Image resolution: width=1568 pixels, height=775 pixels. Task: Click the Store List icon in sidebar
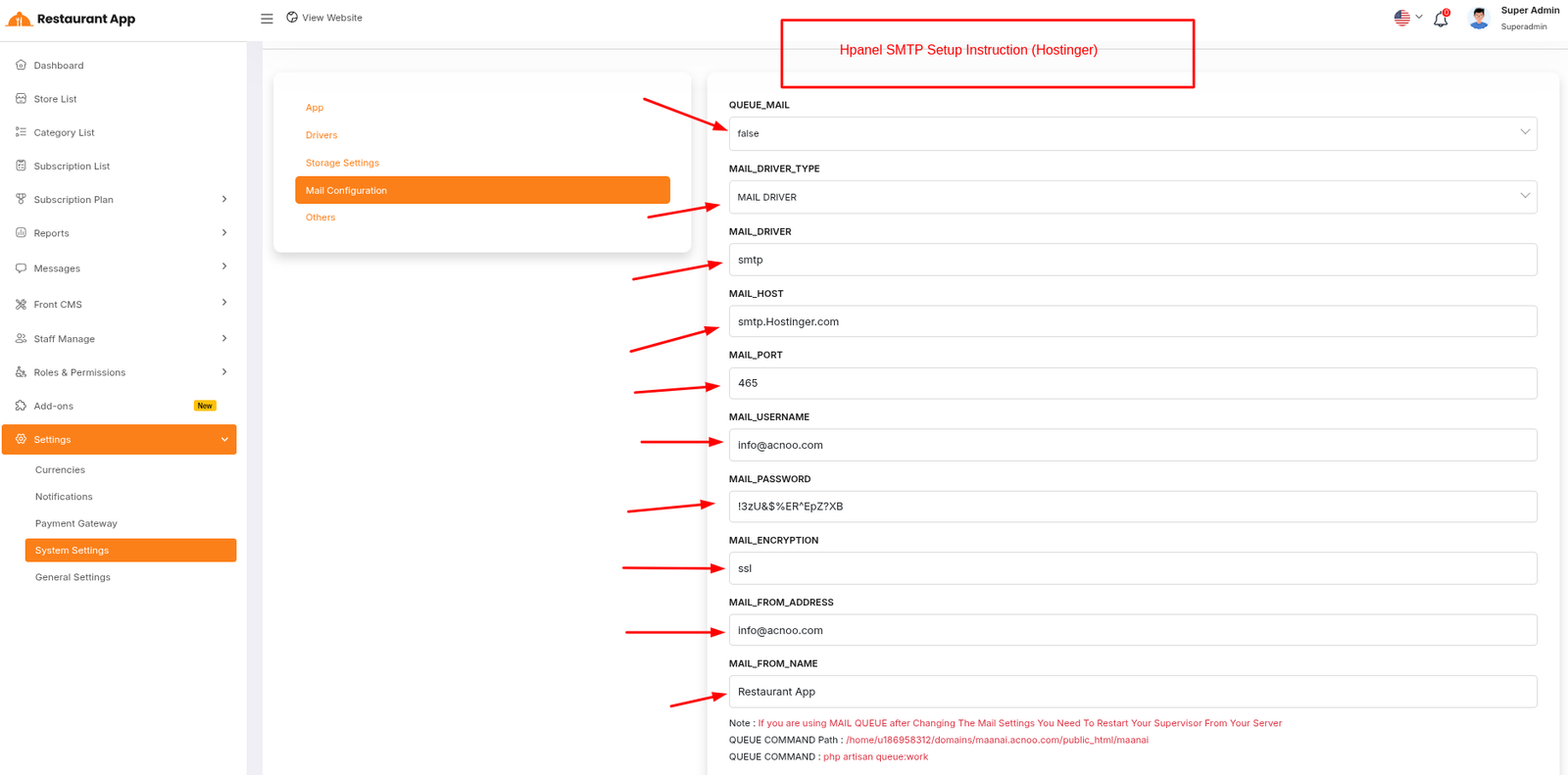pyautogui.click(x=21, y=99)
